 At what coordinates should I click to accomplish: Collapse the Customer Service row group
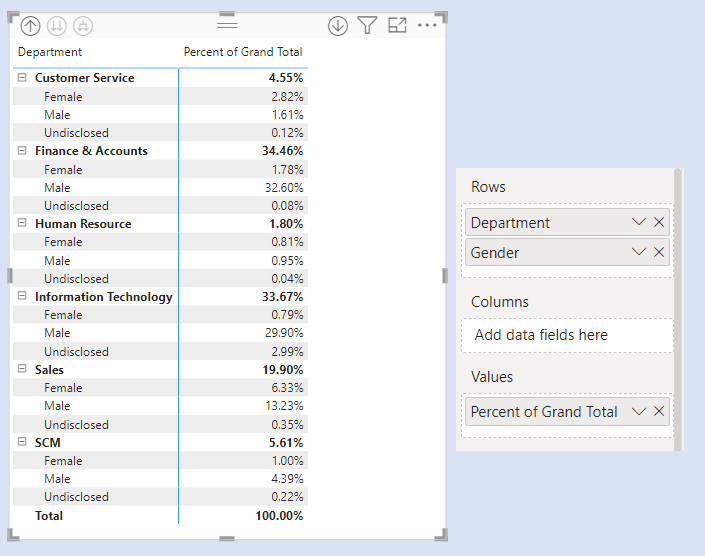pyautogui.click(x=22, y=78)
